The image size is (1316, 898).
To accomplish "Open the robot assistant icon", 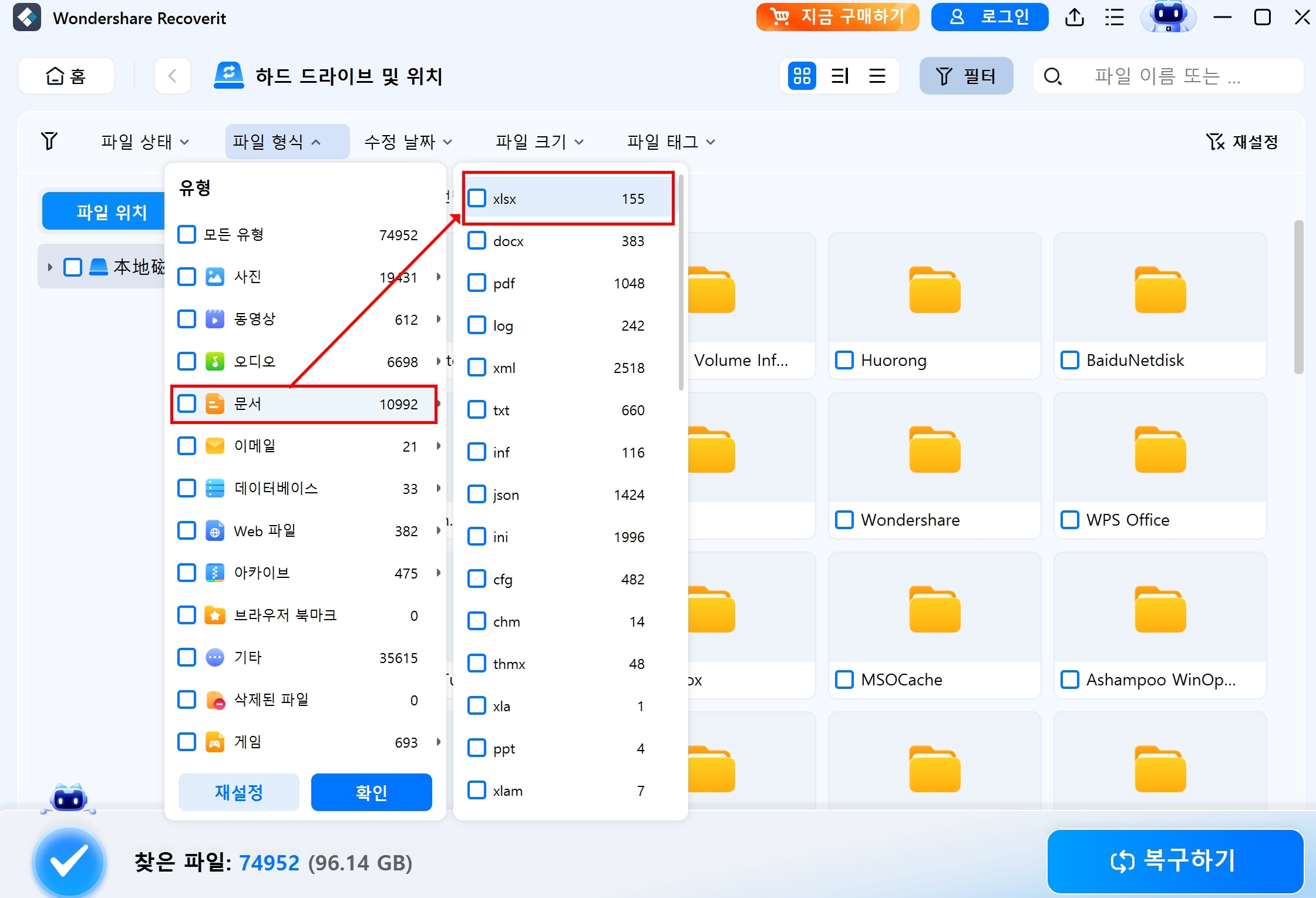I will click(x=1169, y=18).
